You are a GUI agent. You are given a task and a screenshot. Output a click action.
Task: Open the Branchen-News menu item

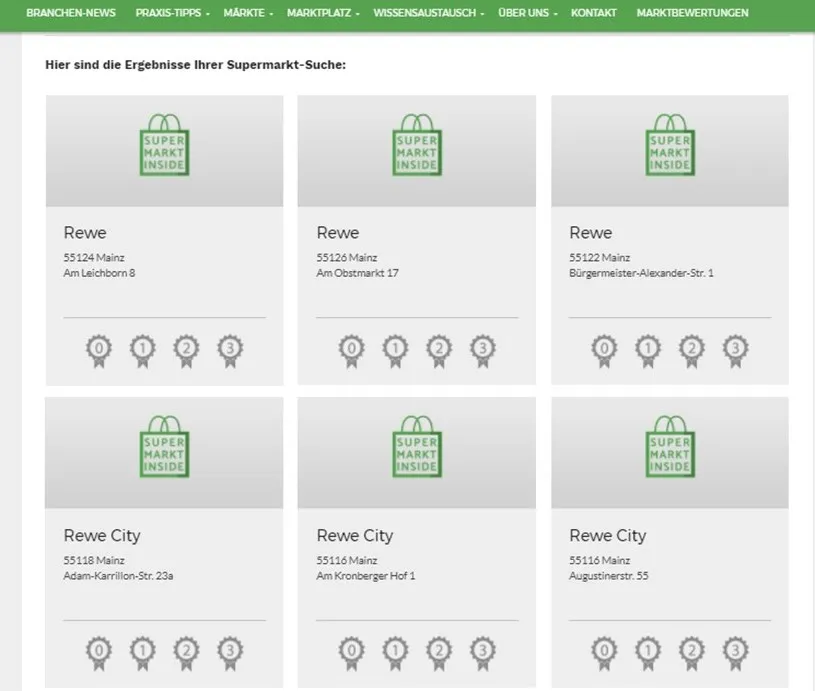click(x=71, y=13)
